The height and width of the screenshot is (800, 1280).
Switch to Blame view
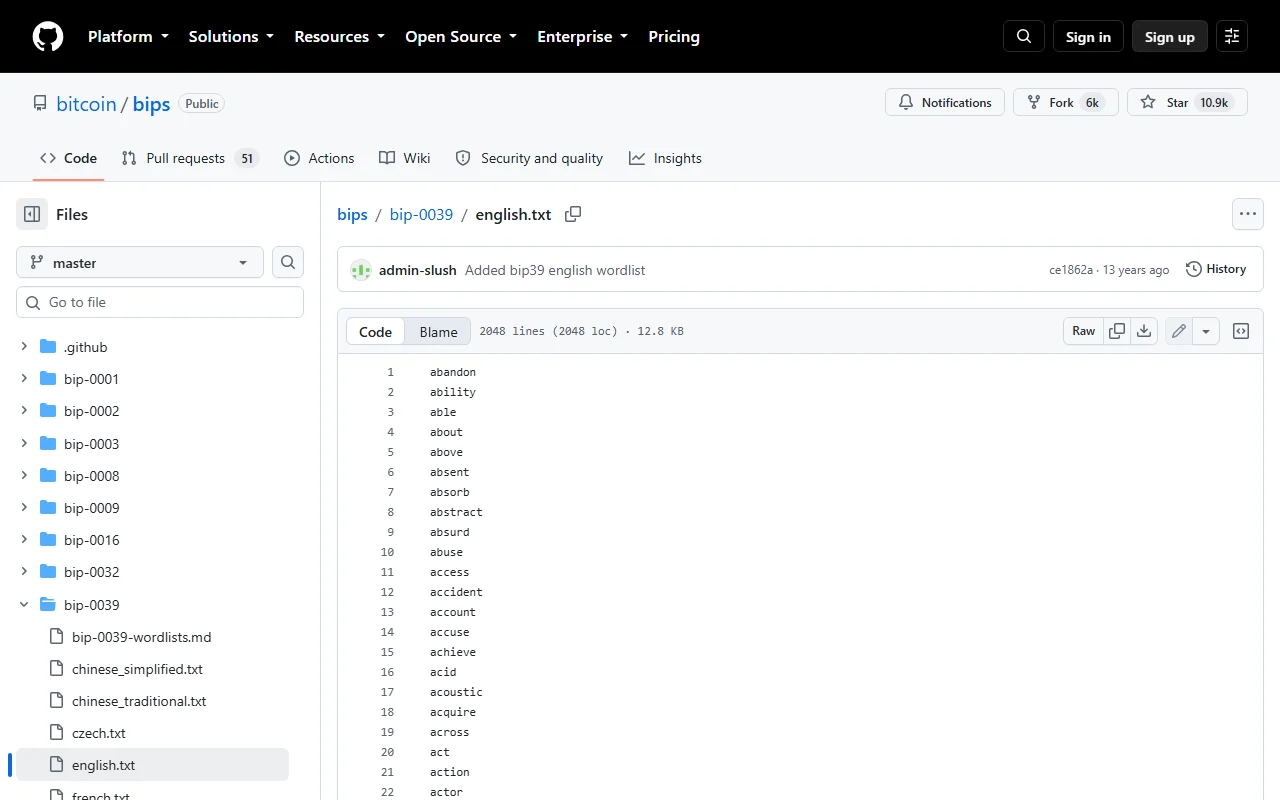coord(438,332)
